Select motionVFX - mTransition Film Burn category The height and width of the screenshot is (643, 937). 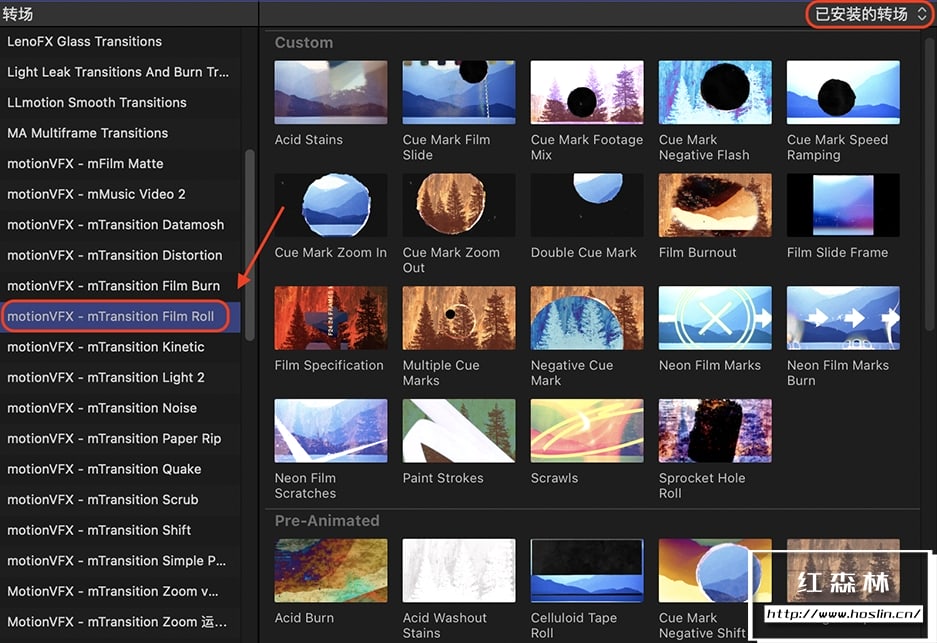click(120, 286)
